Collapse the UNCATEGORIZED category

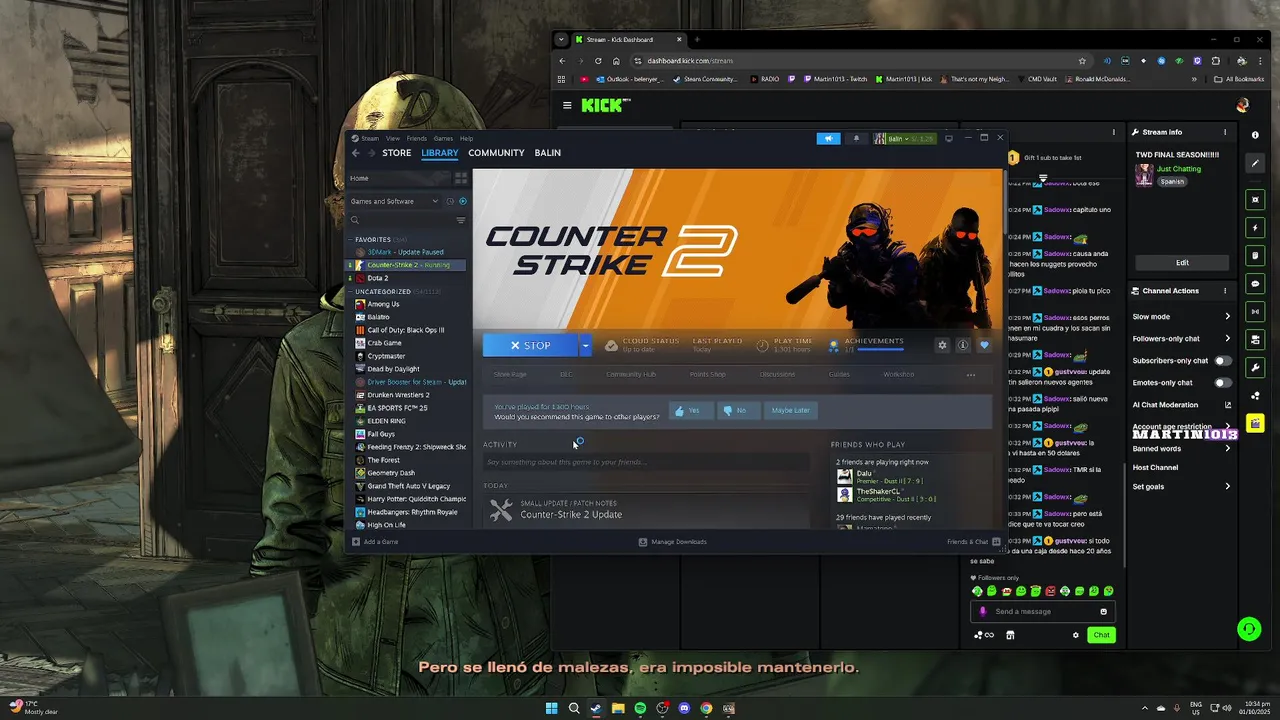point(350,292)
